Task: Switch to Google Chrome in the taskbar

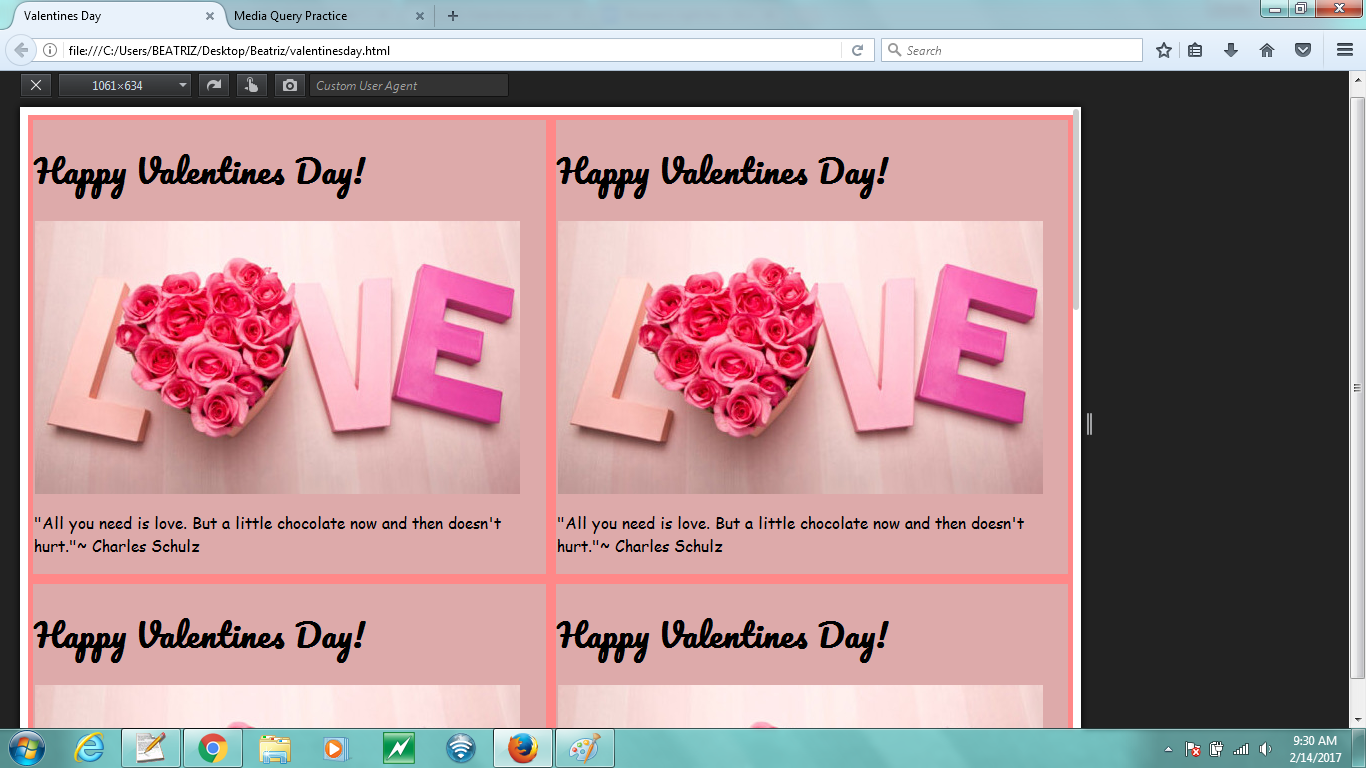Action: click(x=213, y=748)
